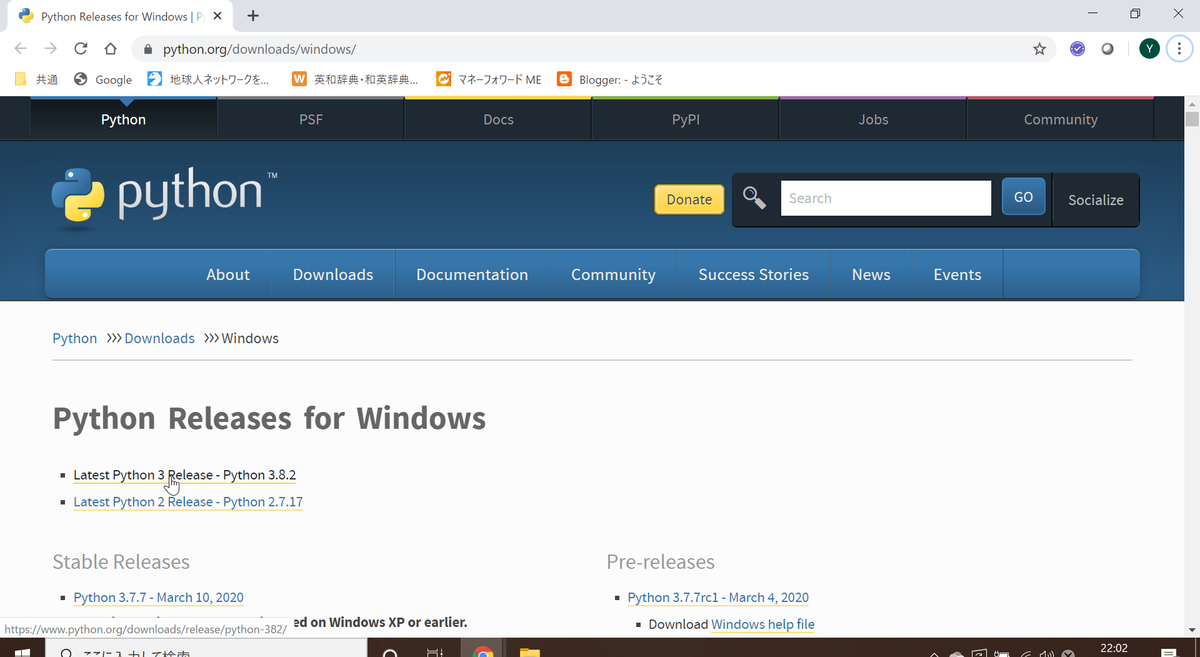The height and width of the screenshot is (657, 1200).
Task: Open Python 3.7.7 - March 10, 2020 link
Action: tap(158, 597)
